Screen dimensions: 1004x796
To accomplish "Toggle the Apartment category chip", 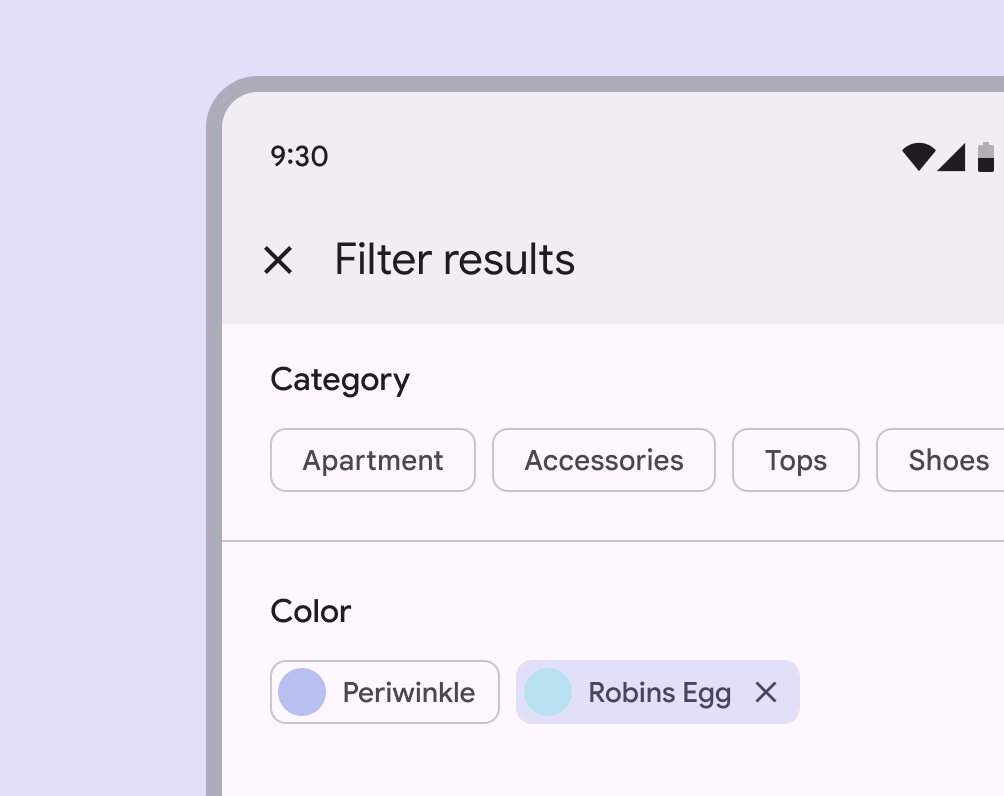I will pos(373,460).
